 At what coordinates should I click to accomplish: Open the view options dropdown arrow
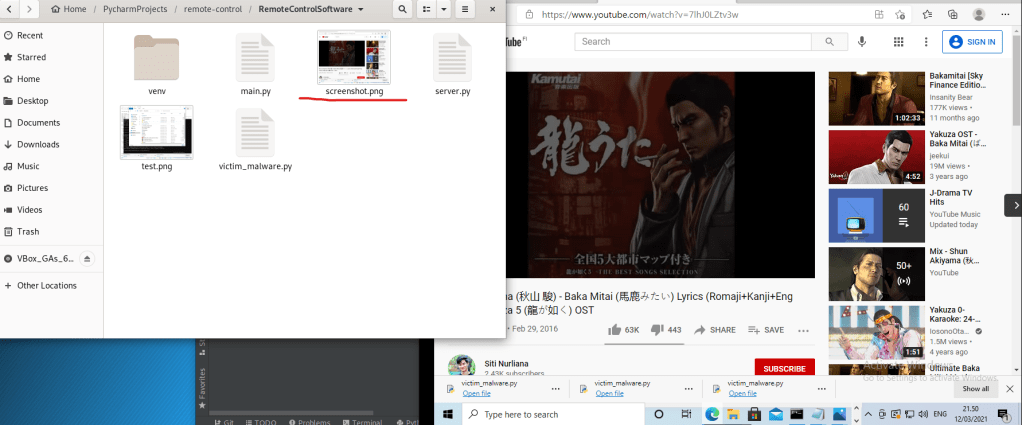(x=443, y=9)
